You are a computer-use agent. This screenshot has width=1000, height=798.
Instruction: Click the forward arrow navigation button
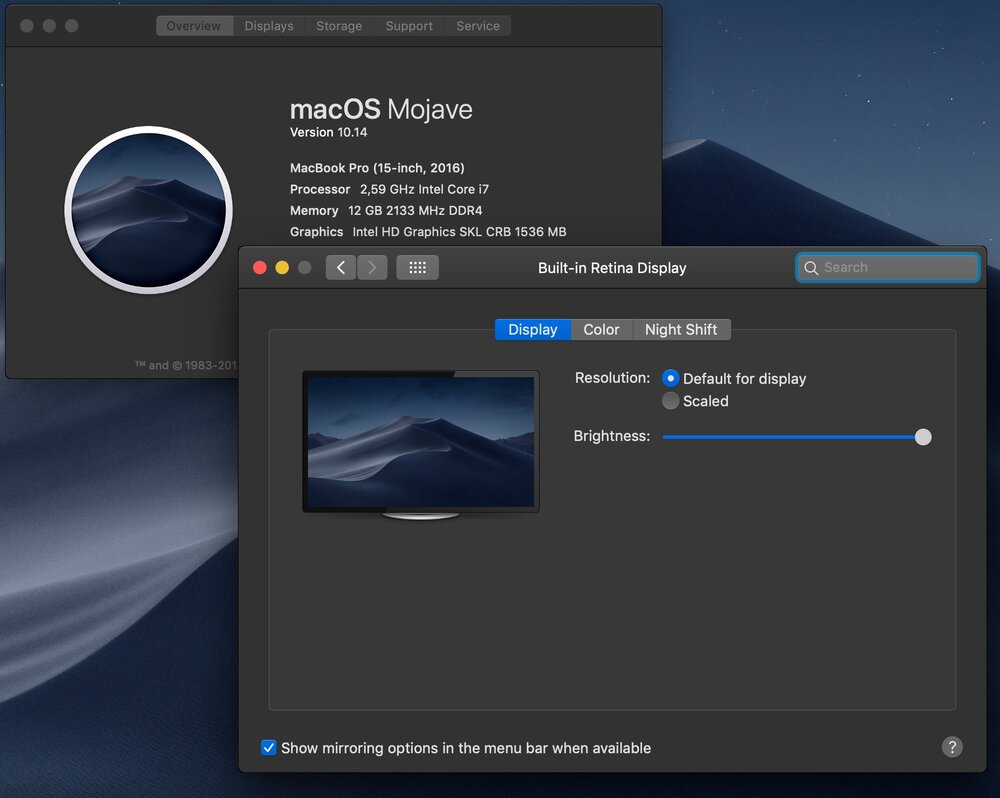point(372,268)
